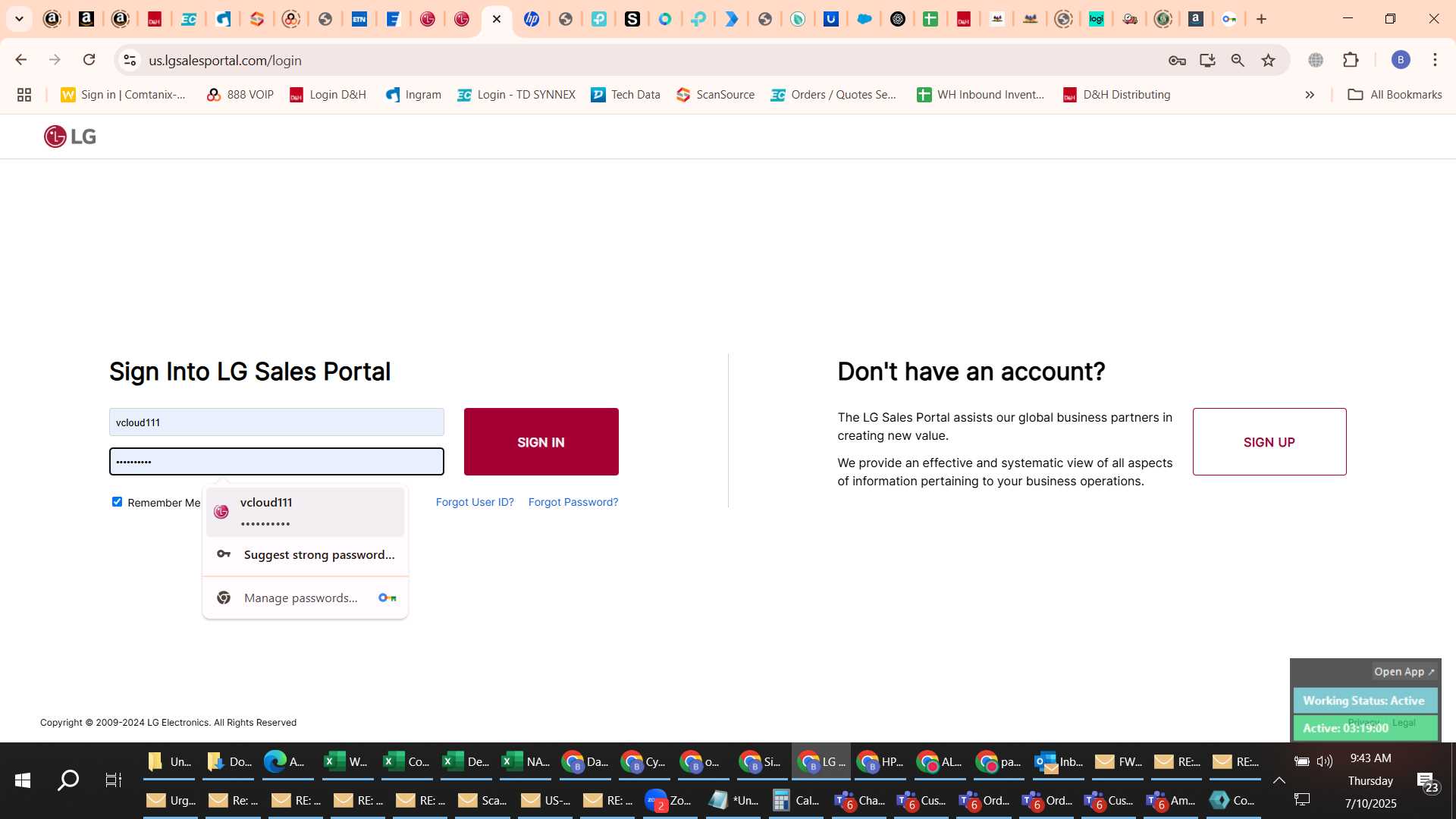Click the Open App button in status widget
Screen dimensions: 1456x819
click(x=1404, y=671)
